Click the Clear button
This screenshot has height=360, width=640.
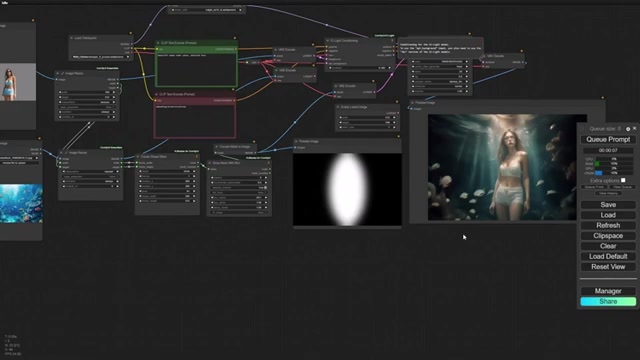pos(608,246)
